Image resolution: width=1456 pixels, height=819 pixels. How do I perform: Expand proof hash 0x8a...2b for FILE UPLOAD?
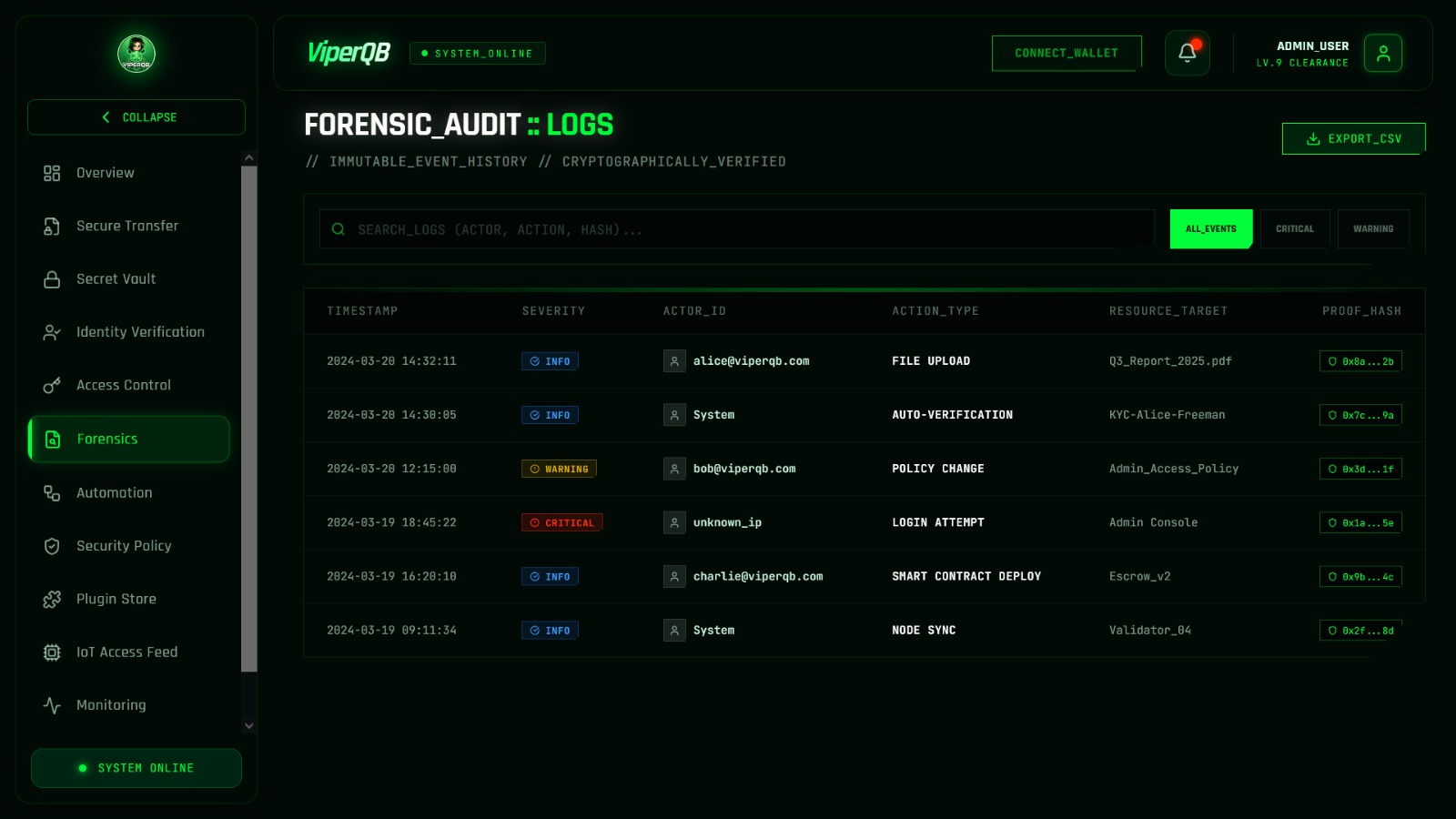1360,360
